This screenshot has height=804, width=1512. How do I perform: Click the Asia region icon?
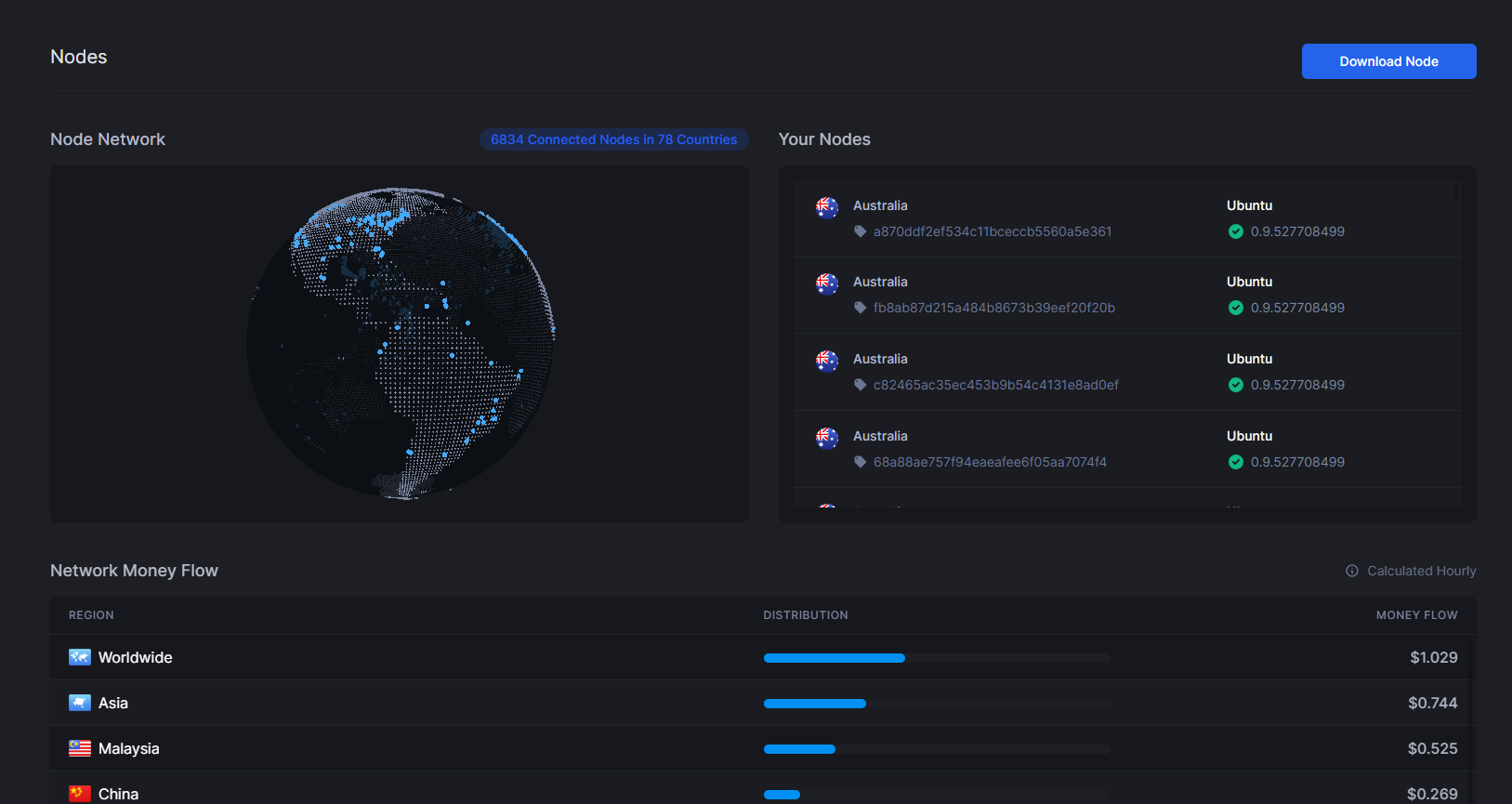(x=80, y=703)
